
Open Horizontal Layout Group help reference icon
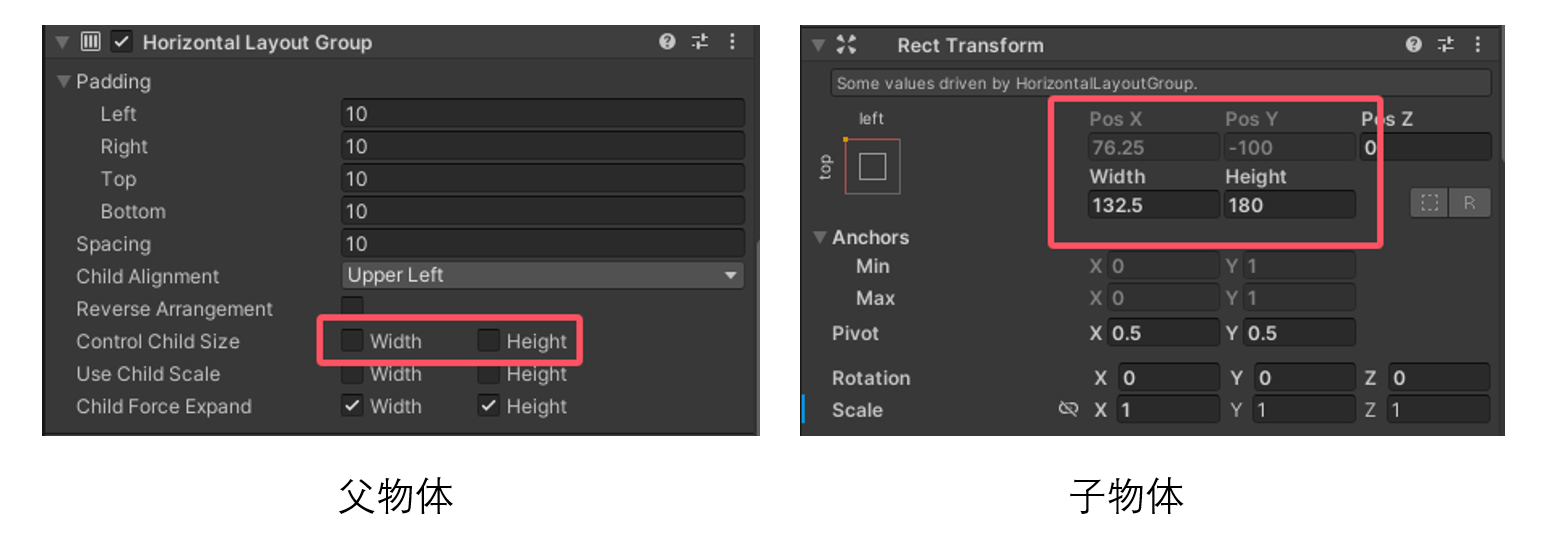(667, 42)
